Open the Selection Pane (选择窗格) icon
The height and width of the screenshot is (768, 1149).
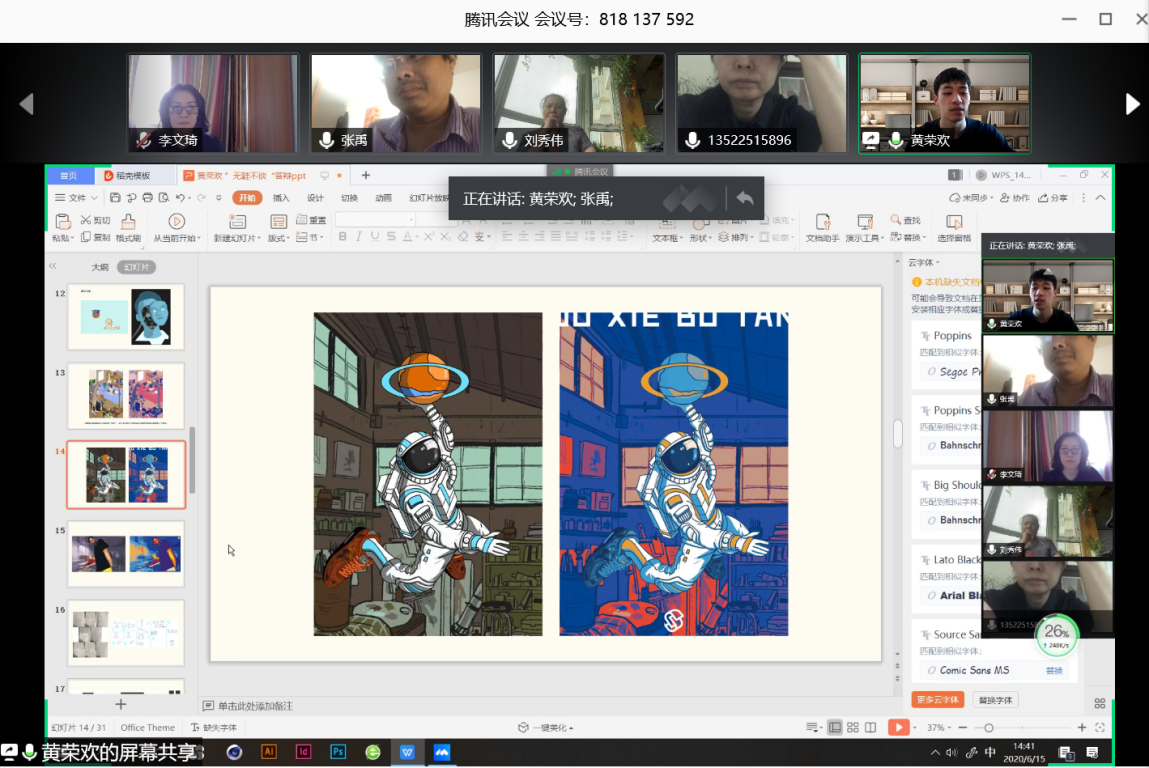tap(953, 223)
